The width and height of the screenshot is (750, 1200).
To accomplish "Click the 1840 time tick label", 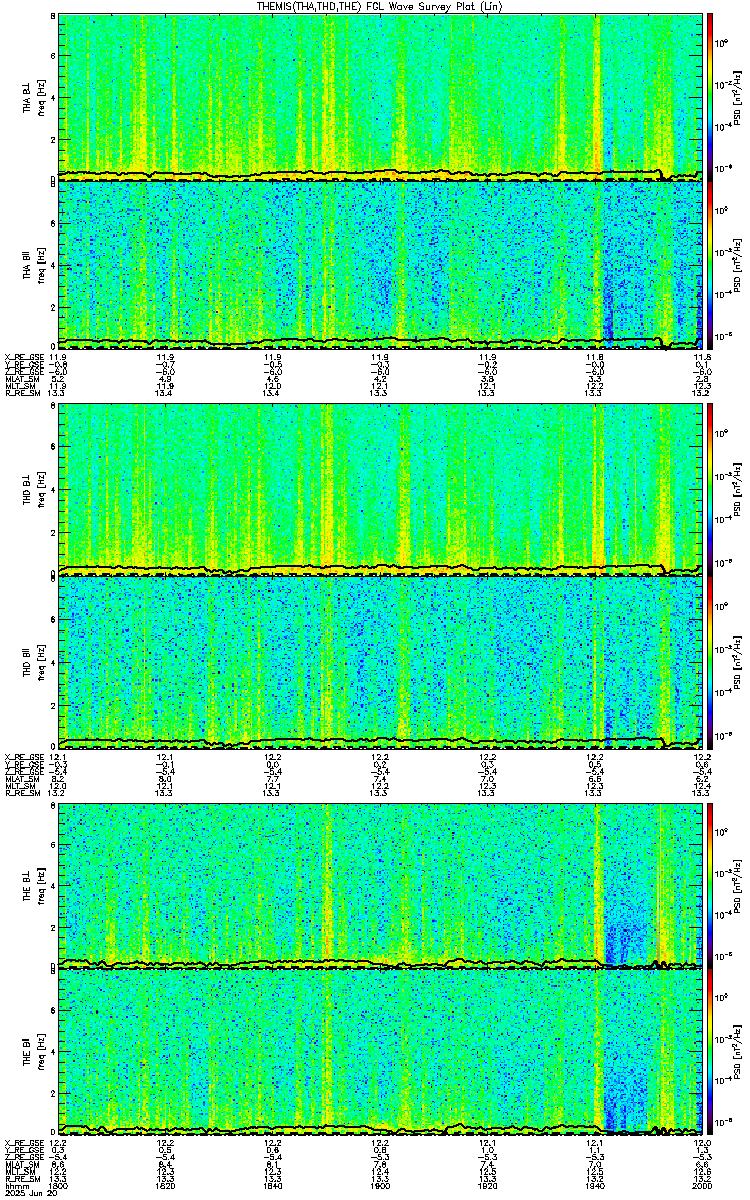I will point(273,1186).
